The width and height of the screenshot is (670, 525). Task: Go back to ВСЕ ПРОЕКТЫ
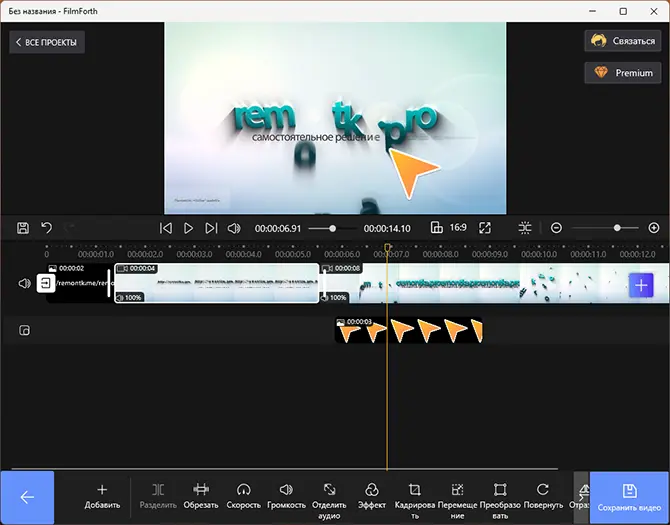[47, 42]
